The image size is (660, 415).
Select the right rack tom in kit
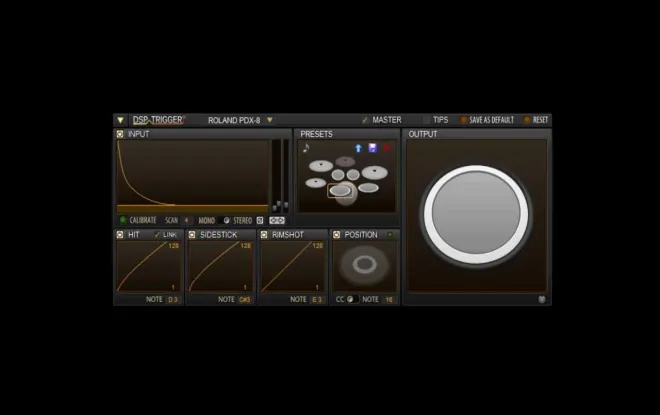click(353, 175)
